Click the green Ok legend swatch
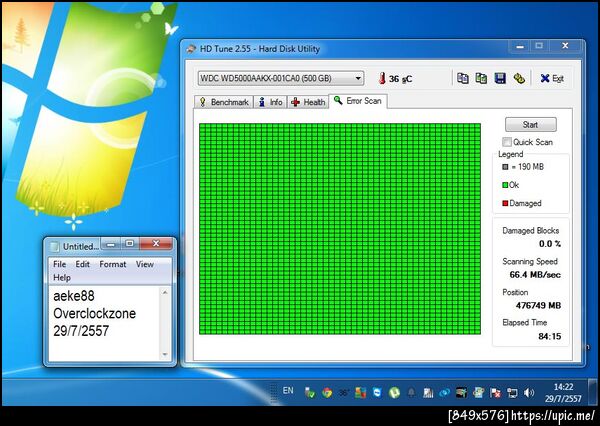 [x=505, y=185]
